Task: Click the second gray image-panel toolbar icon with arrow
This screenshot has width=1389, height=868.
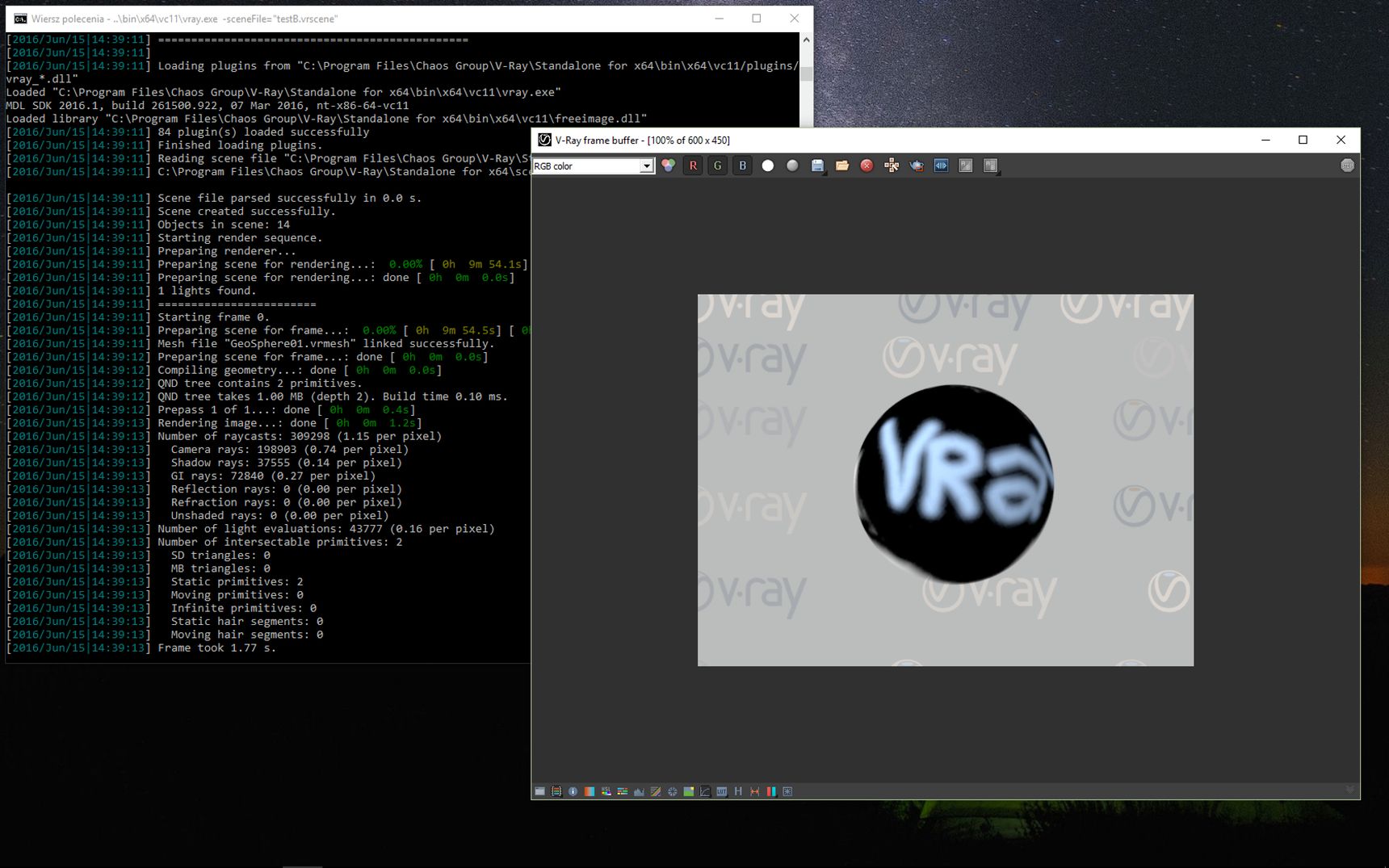Action: pos(991,166)
